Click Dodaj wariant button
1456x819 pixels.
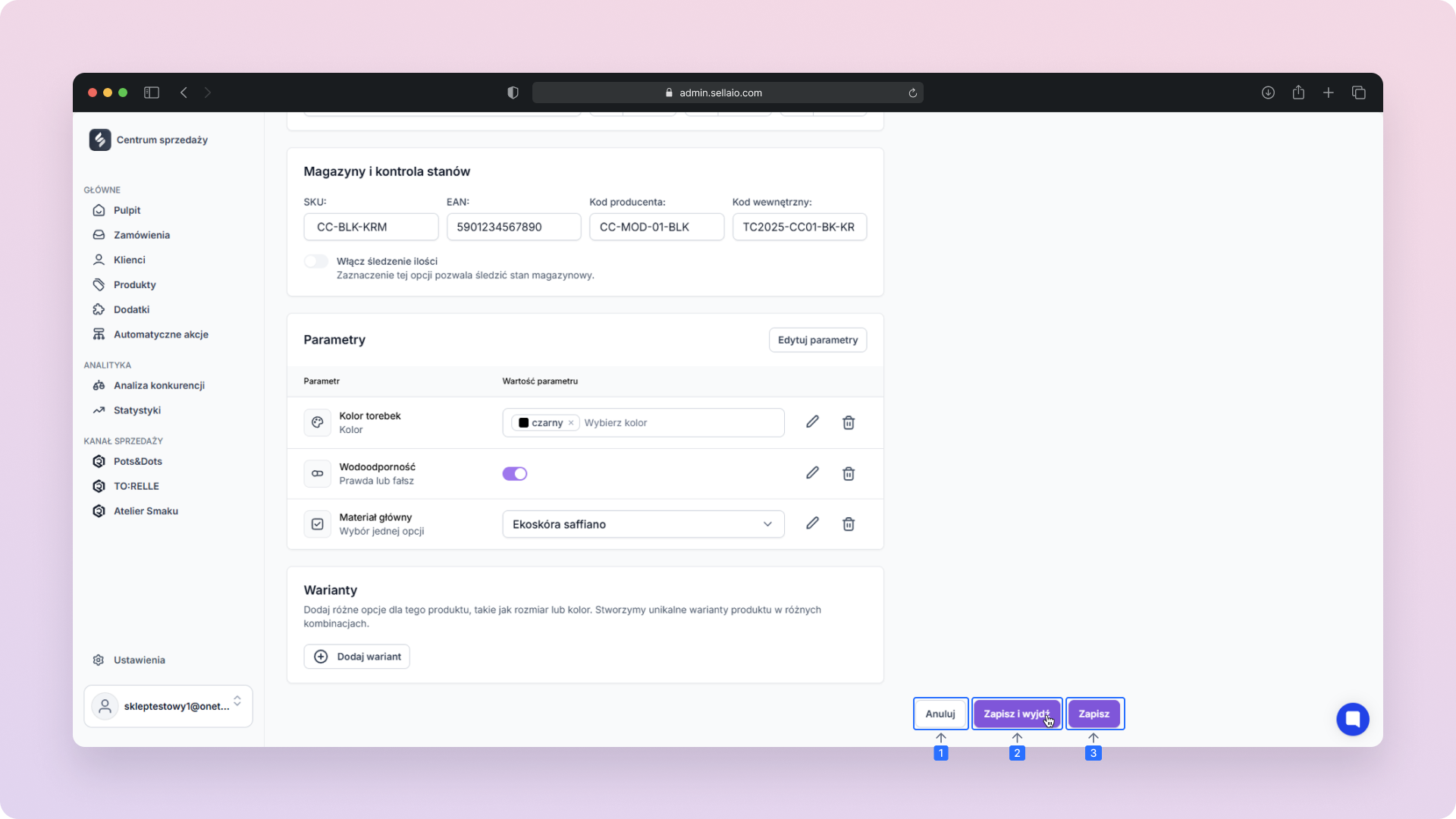click(x=356, y=657)
